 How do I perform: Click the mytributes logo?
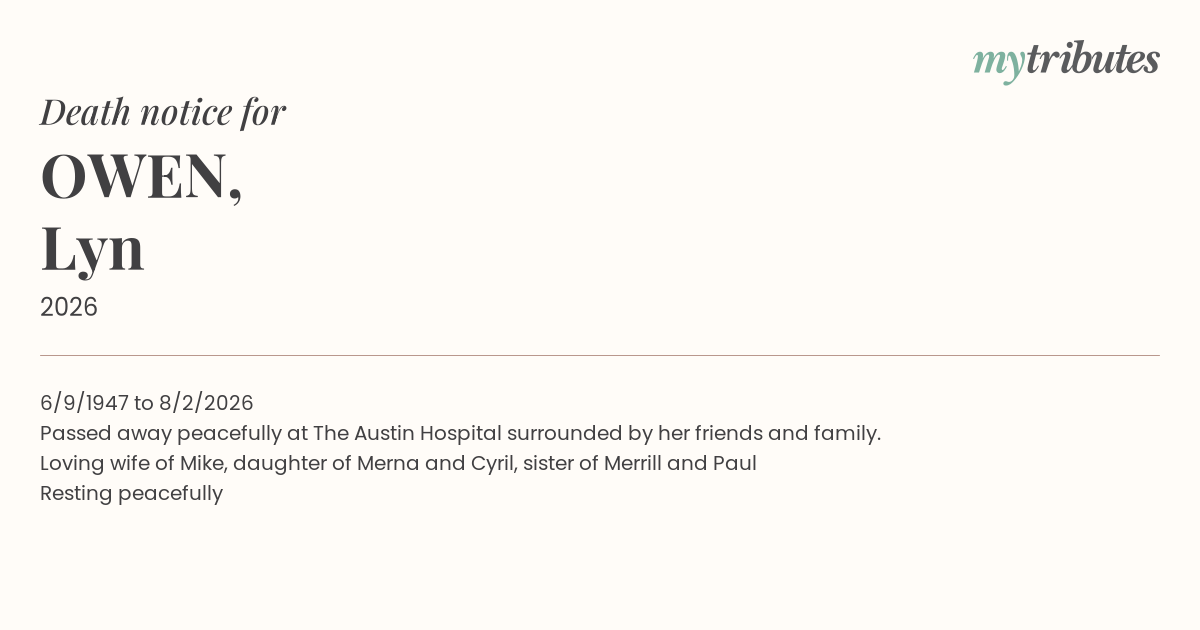click(x=1066, y=60)
